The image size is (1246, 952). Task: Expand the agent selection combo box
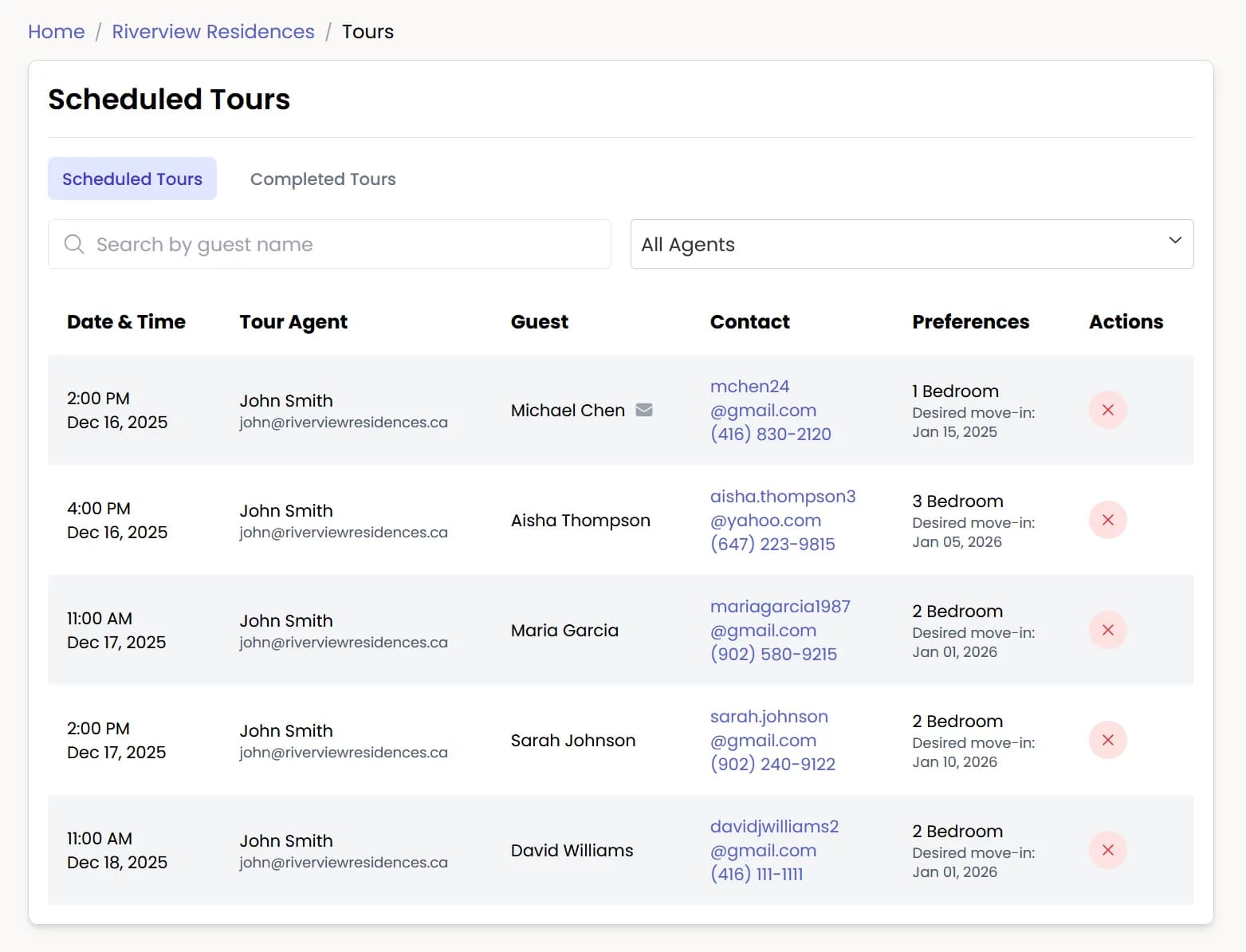pos(911,244)
